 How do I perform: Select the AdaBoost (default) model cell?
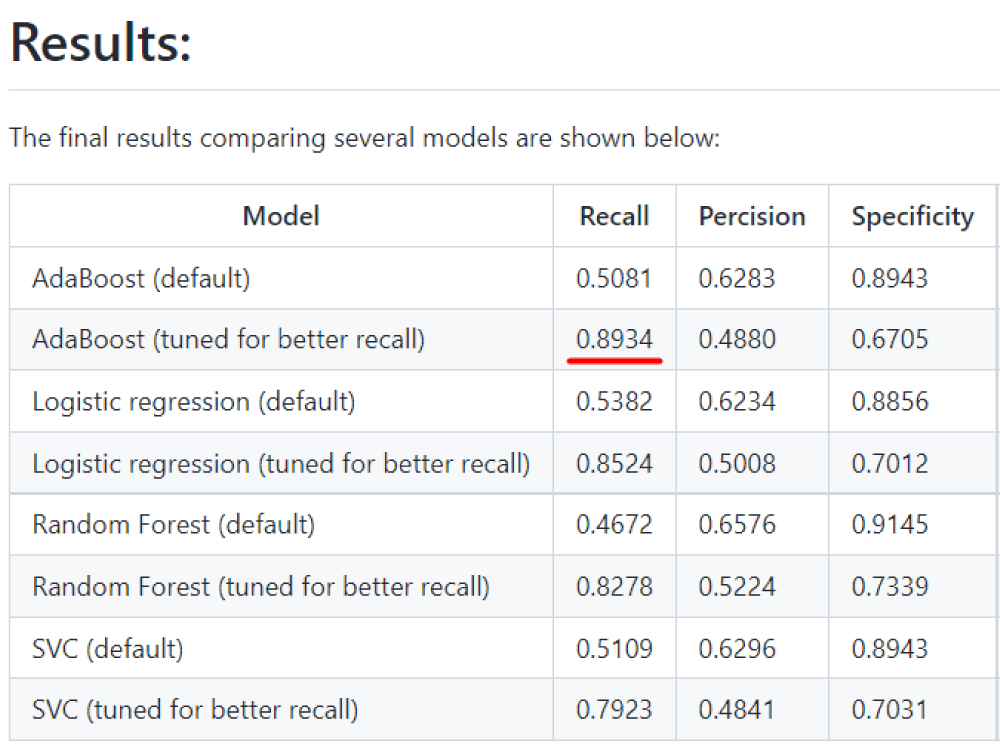(x=141, y=278)
